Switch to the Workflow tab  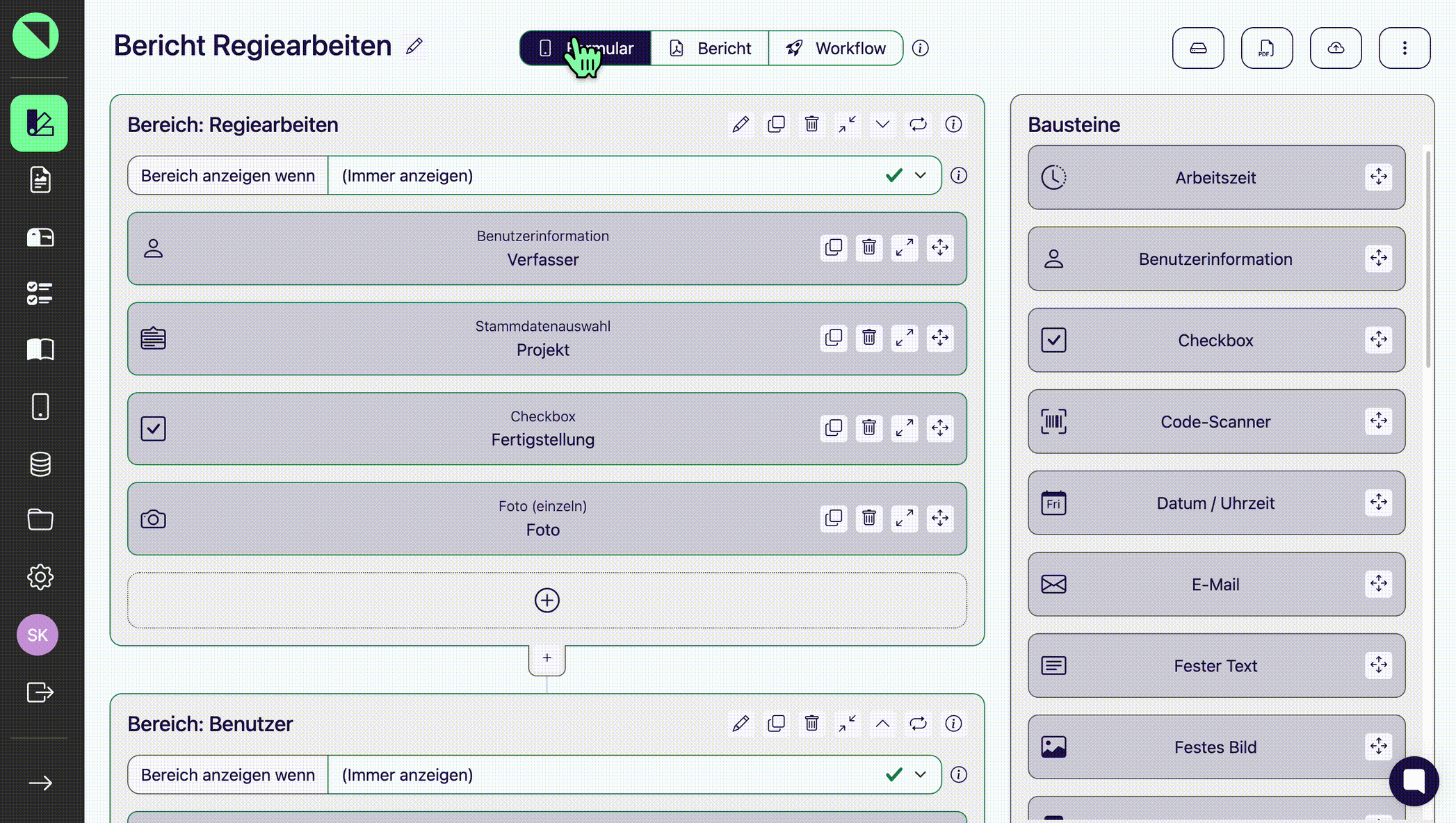point(836,48)
